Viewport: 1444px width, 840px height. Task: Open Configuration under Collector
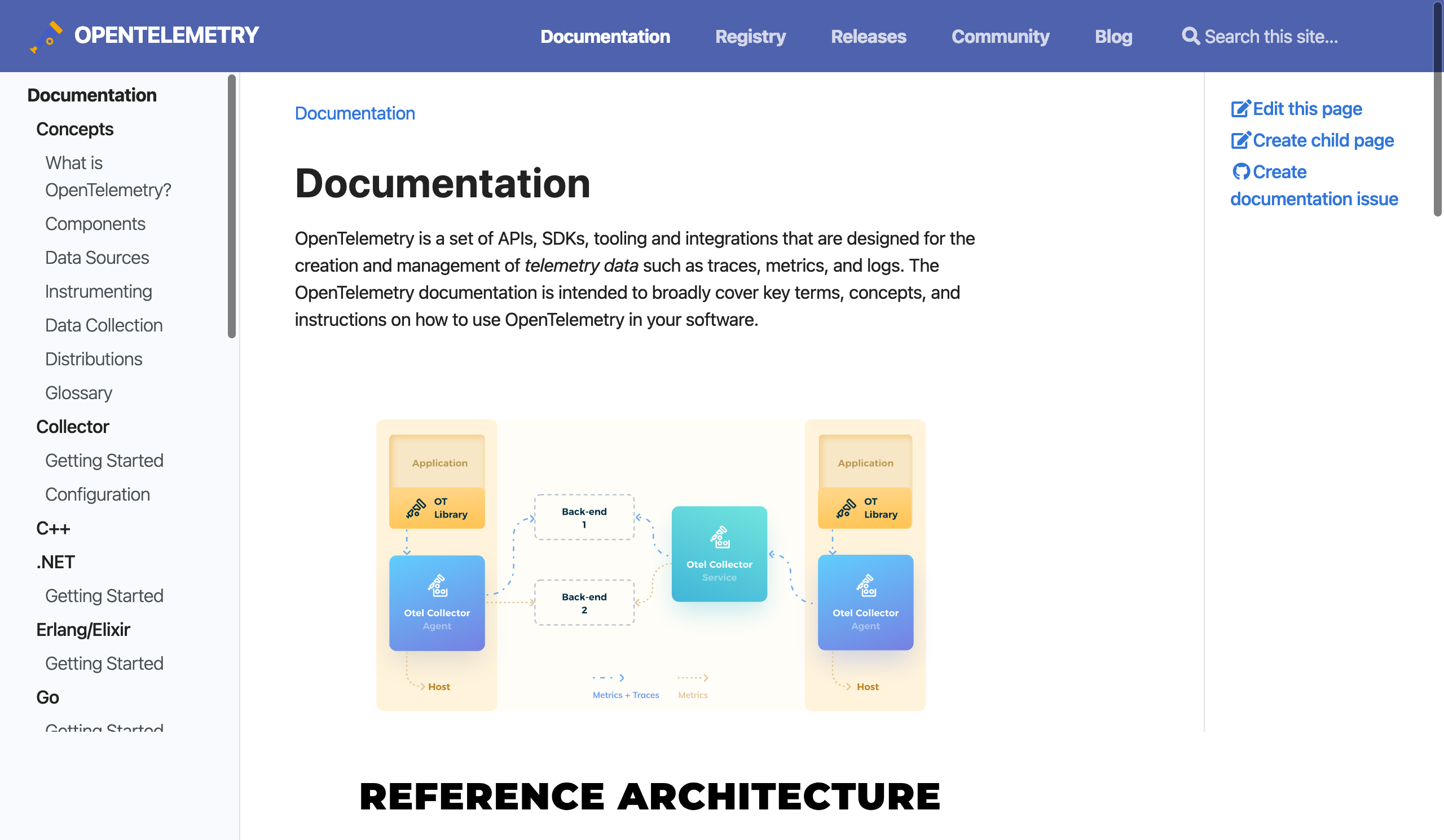click(98, 494)
